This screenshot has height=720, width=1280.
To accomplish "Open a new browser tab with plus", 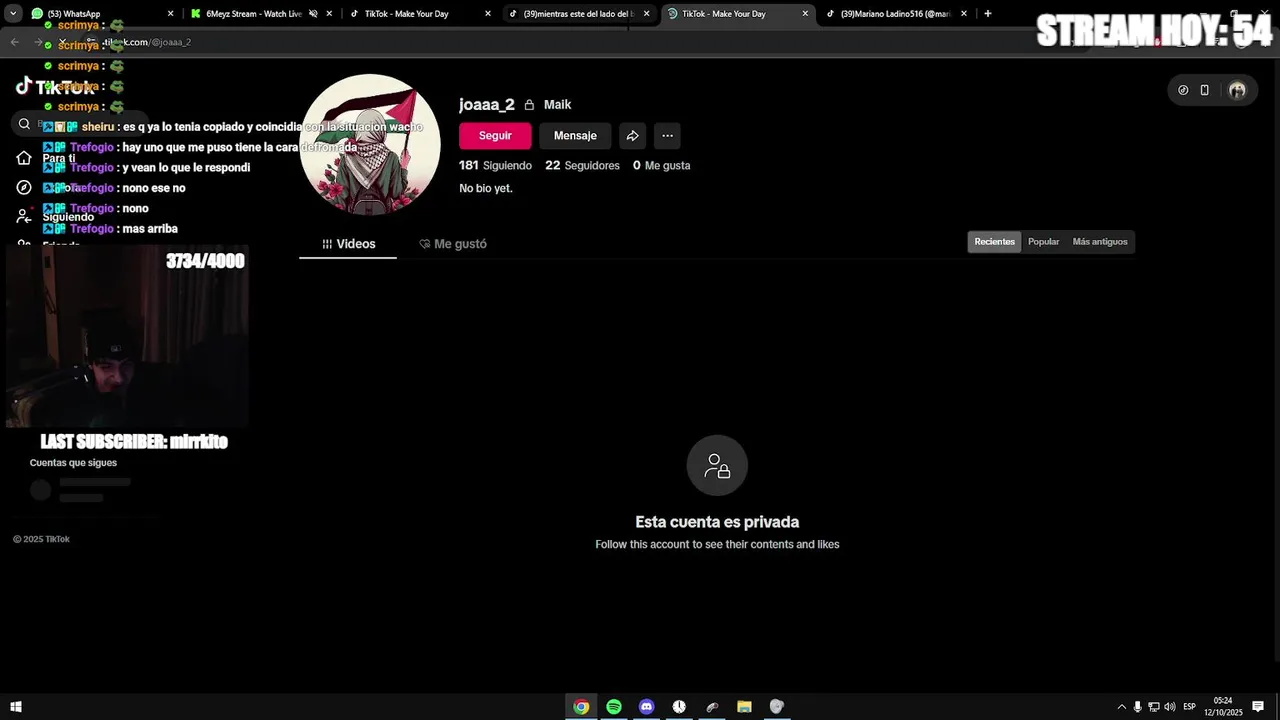I will point(988,14).
